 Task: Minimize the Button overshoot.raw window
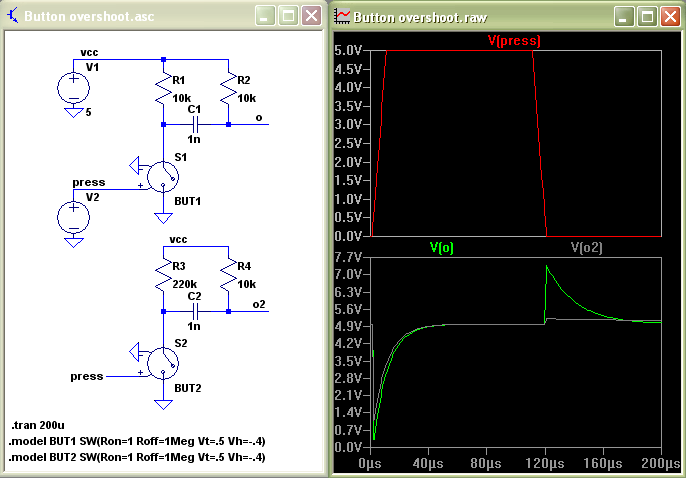pos(624,17)
